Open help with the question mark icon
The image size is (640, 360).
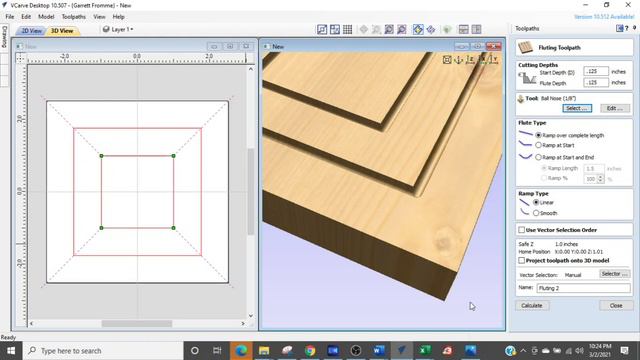click(x=627, y=28)
